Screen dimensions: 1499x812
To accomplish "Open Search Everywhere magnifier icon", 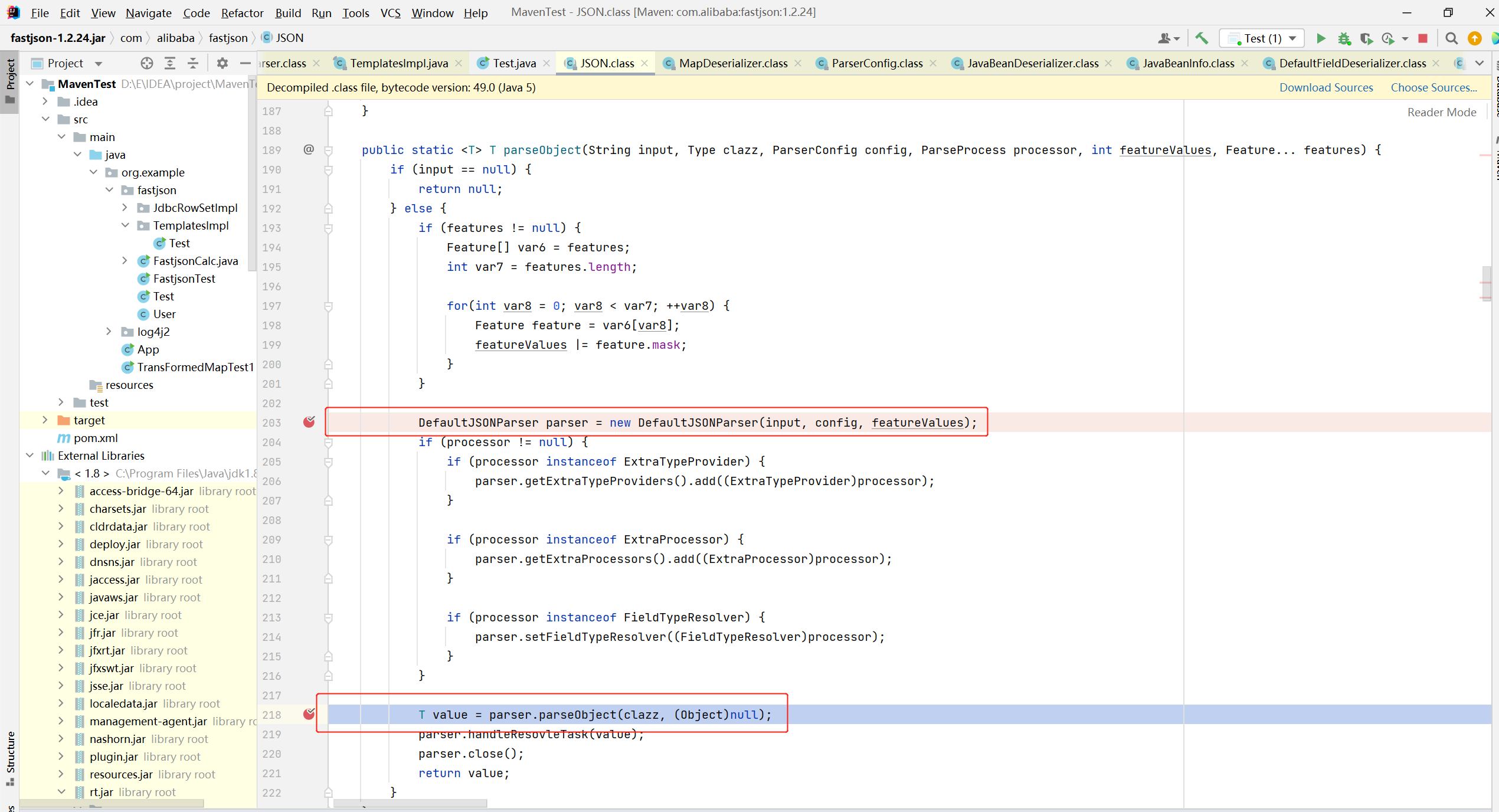I will tap(1451, 38).
